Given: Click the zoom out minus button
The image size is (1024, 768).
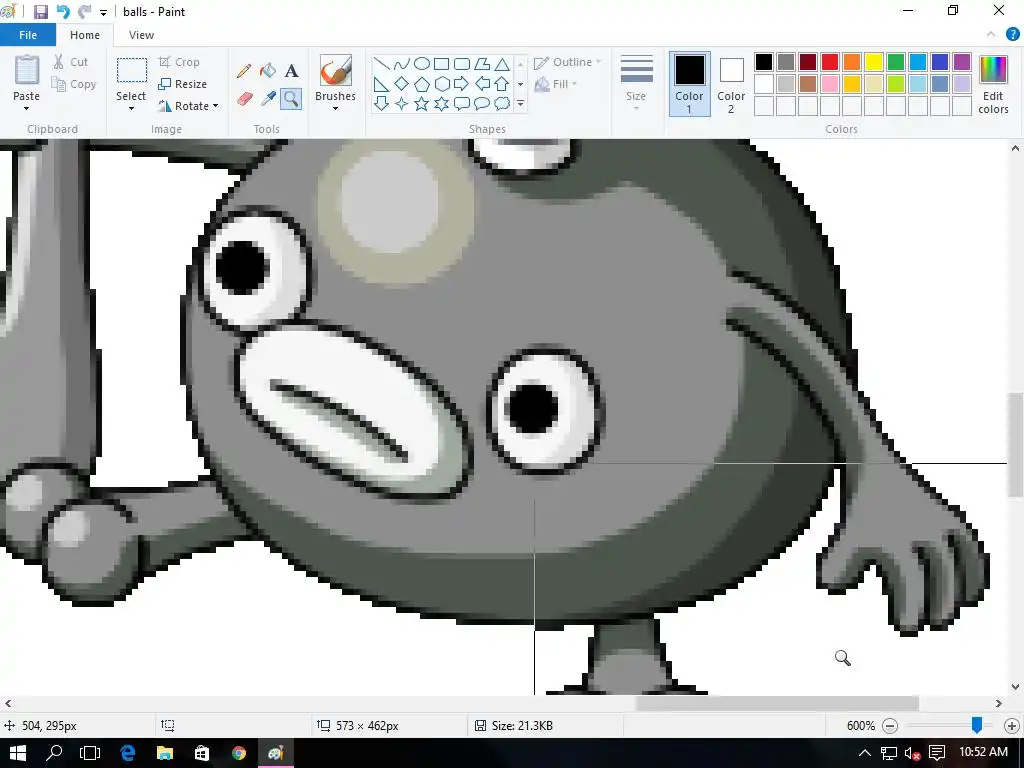Looking at the screenshot, I should click(890, 726).
